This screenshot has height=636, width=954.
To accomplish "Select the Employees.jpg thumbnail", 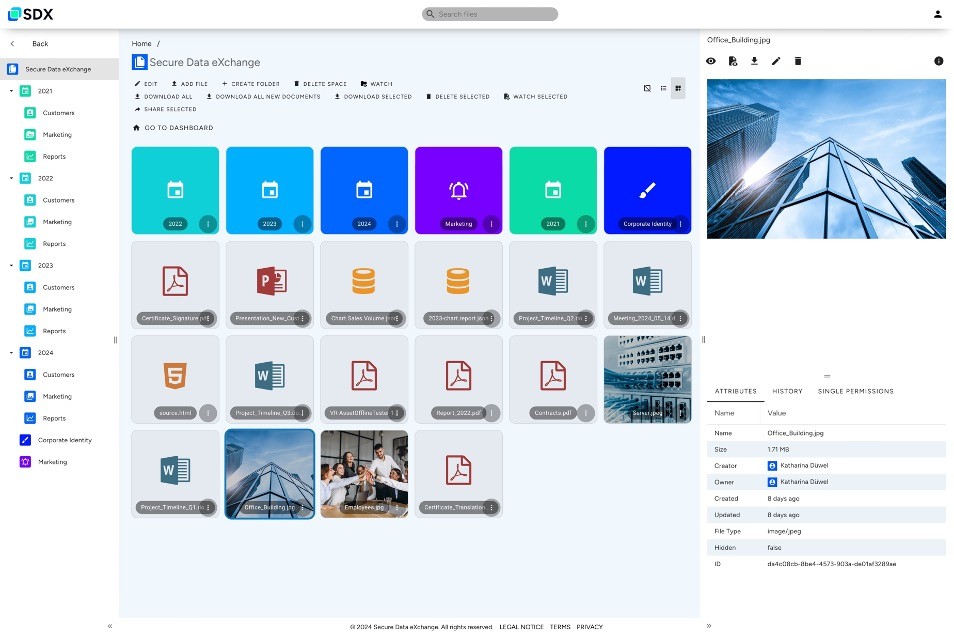I will [364, 474].
